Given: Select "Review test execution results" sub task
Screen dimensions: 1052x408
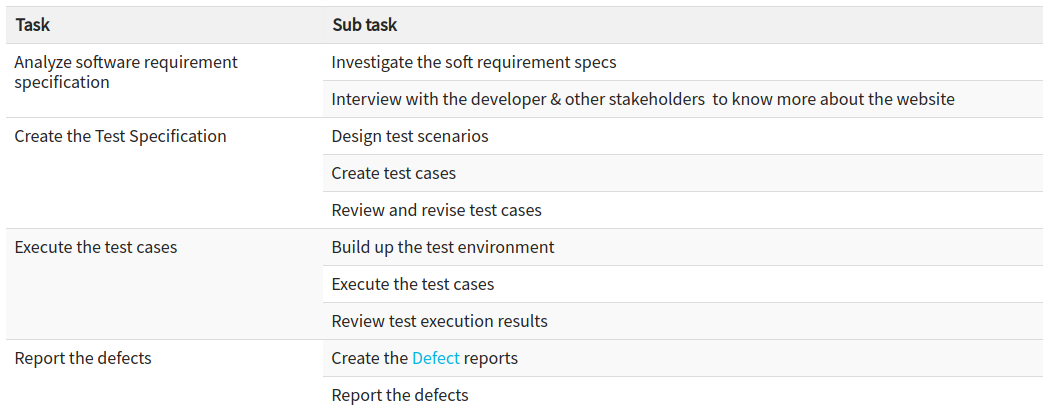Looking at the screenshot, I should coord(439,321).
